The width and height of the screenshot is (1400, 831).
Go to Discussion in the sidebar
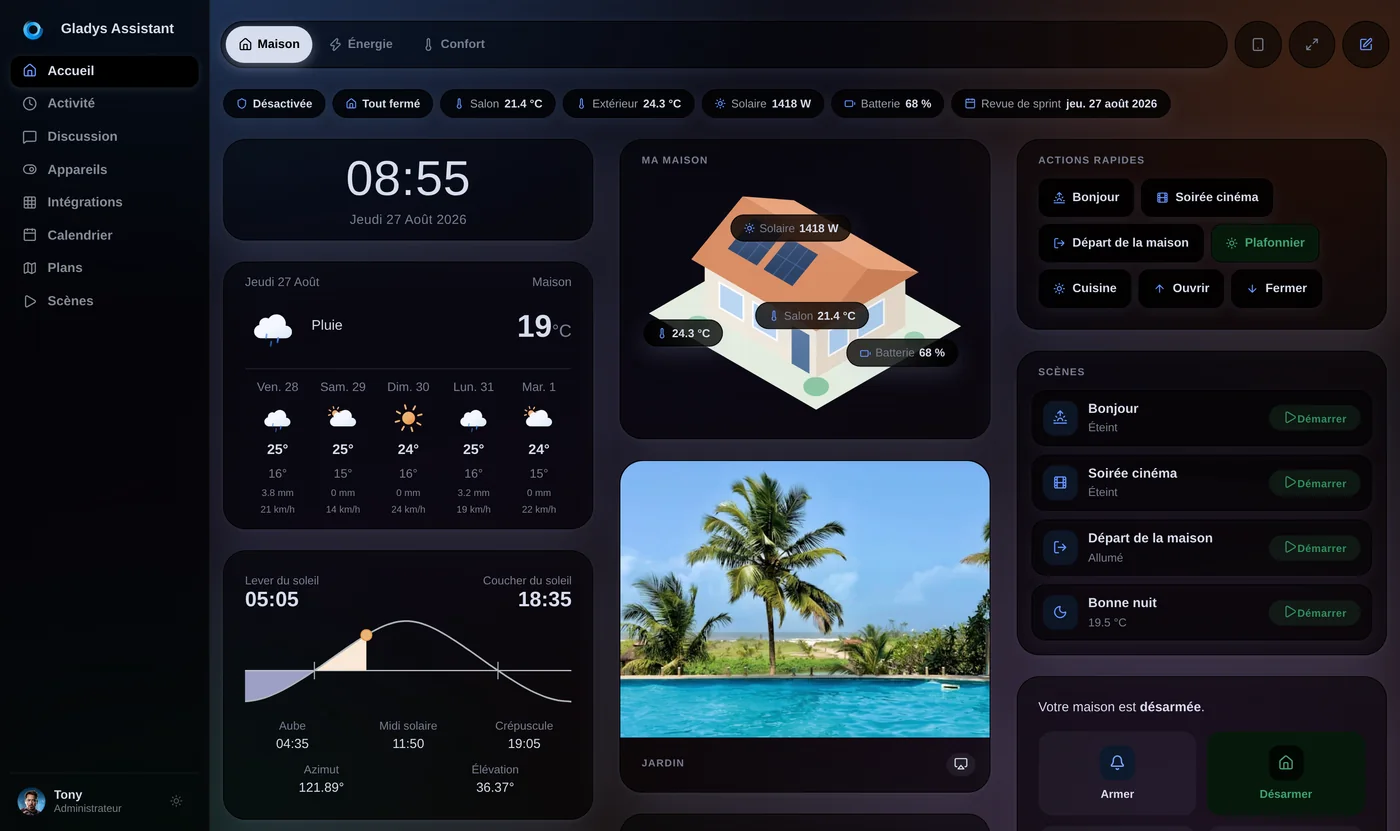click(105, 136)
